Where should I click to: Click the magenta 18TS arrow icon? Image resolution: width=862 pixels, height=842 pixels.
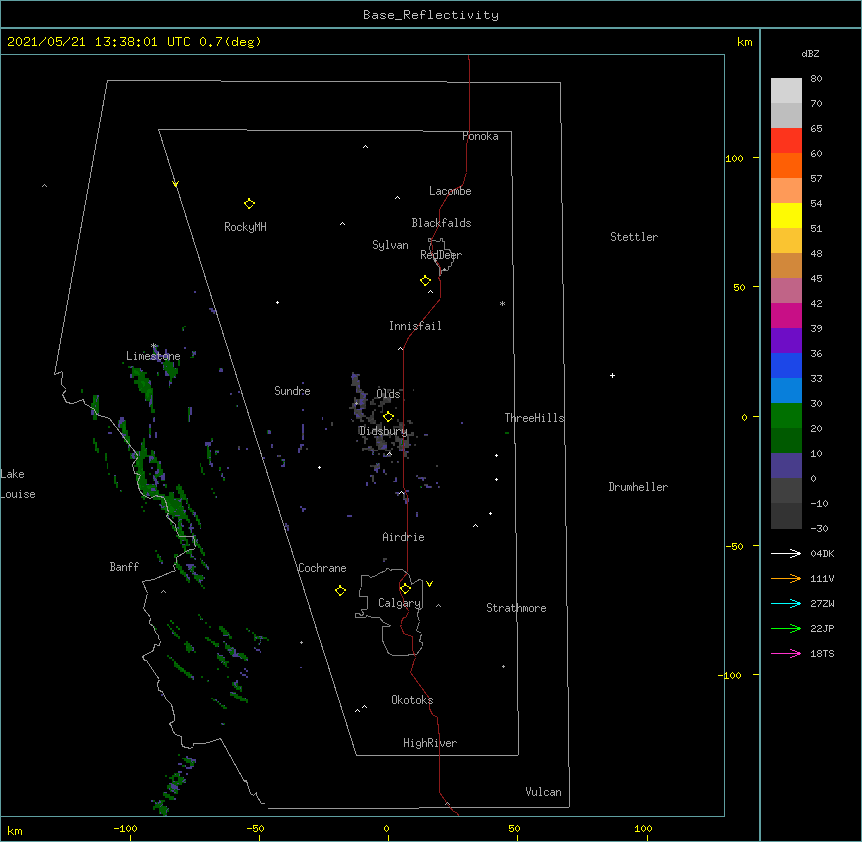coord(786,653)
